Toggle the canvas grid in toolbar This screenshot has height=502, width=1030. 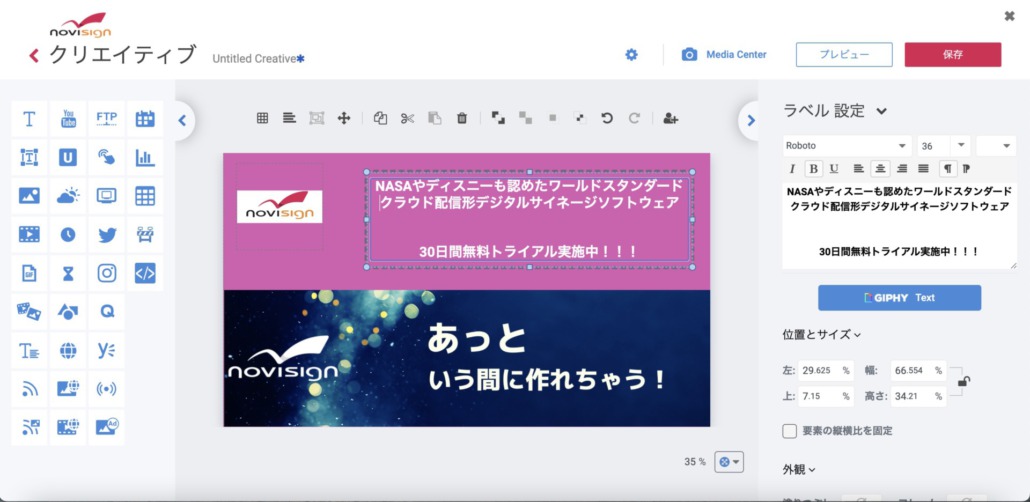pyautogui.click(x=262, y=118)
